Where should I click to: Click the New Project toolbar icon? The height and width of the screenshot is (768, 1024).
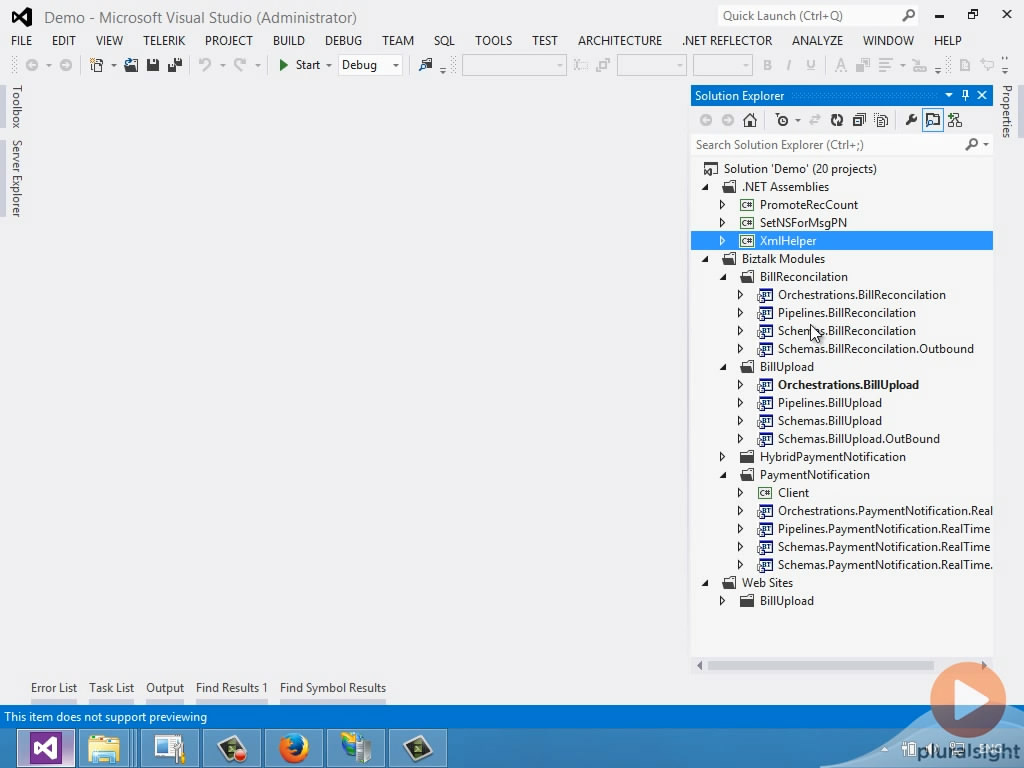coord(97,65)
